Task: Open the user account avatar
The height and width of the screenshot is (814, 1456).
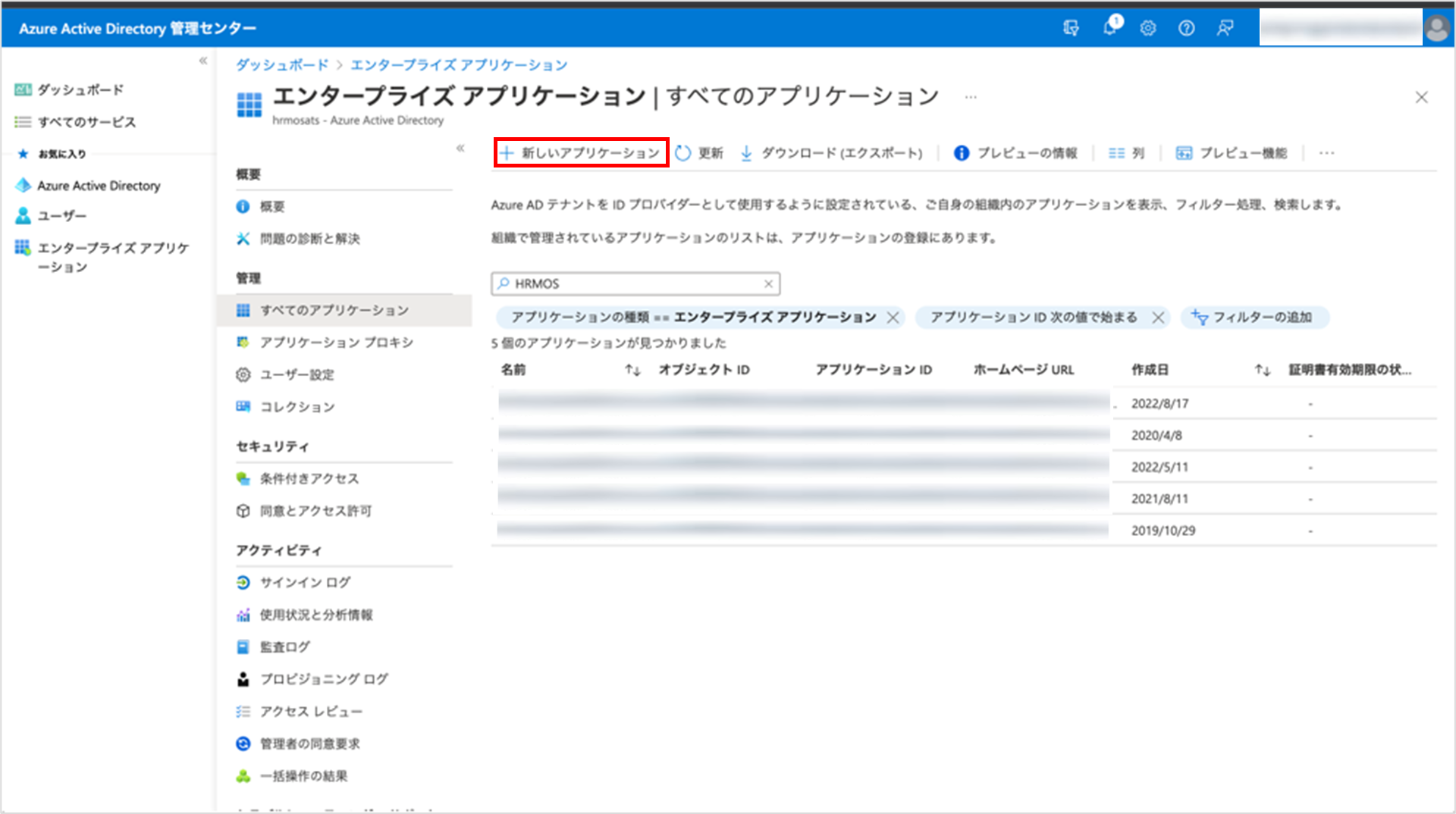Action: click(1437, 28)
